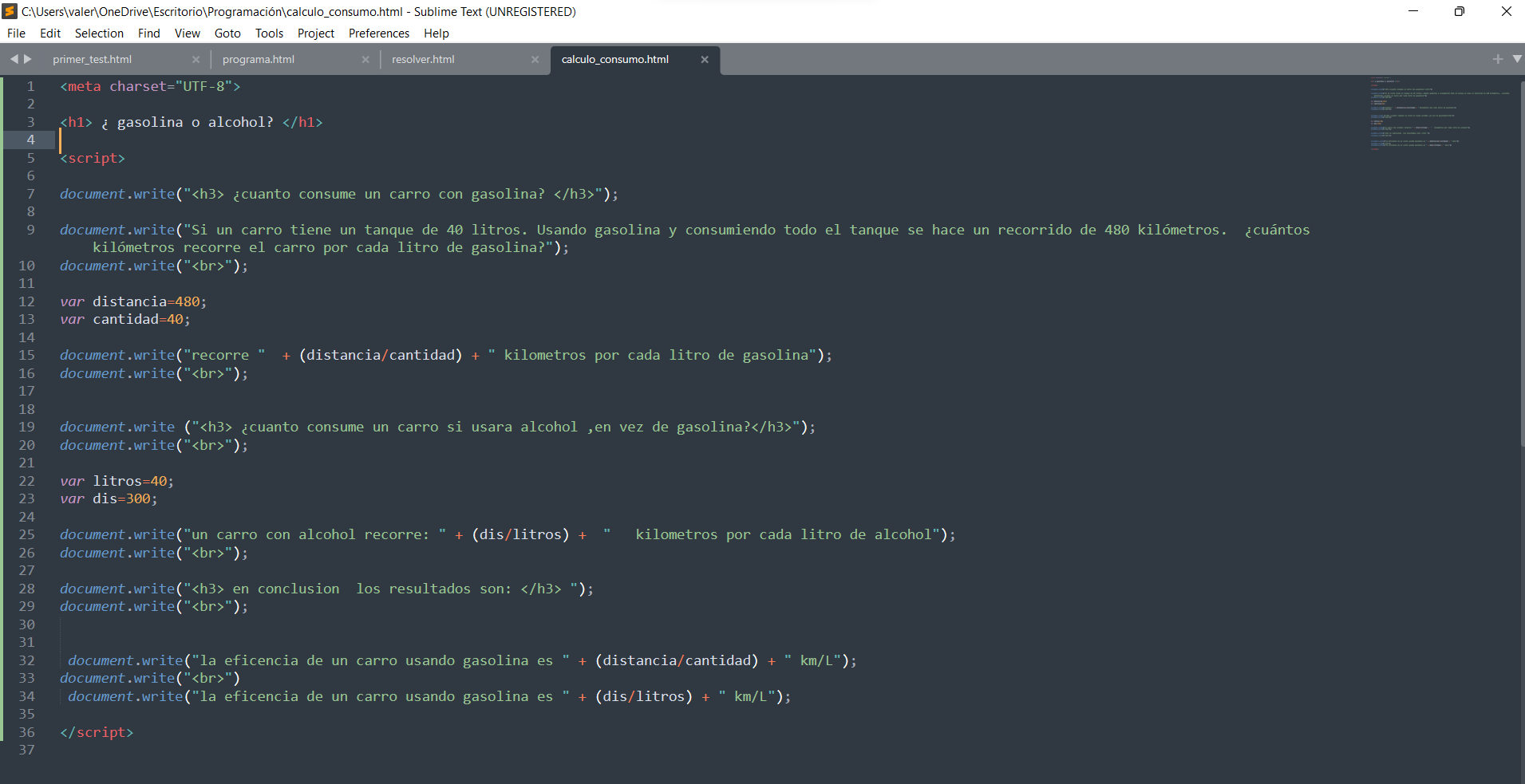
Task: Select the calculo_consumo.html tab
Action: tap(615, 60)
